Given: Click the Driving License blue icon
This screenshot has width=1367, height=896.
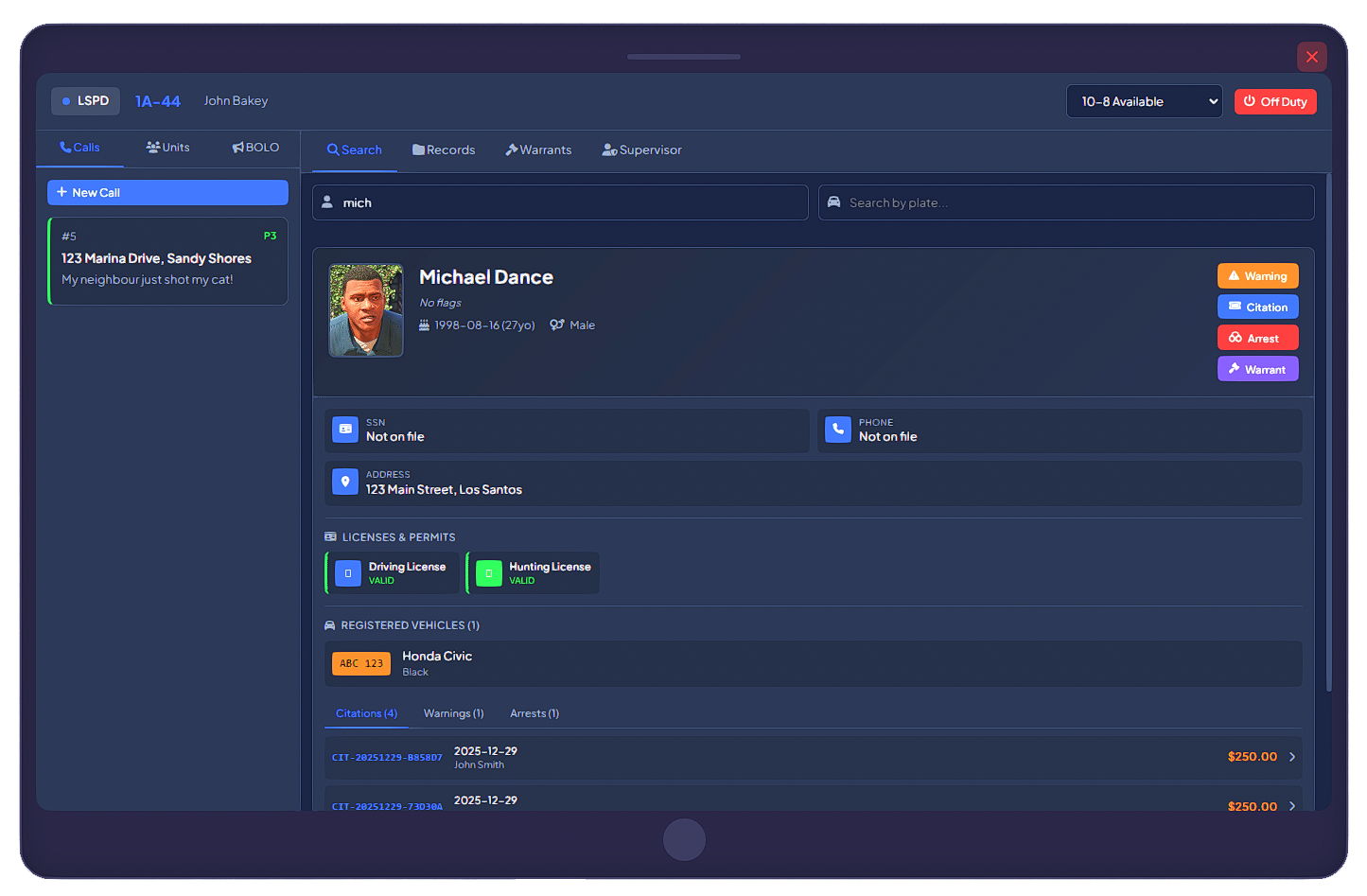Looking at the screenshot, I should (348, 573).
